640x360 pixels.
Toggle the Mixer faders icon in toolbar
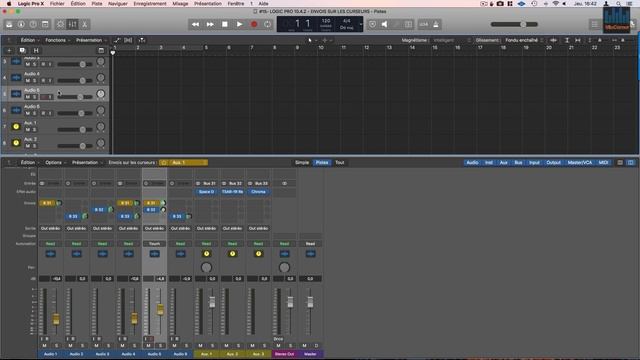click(73, 24)
